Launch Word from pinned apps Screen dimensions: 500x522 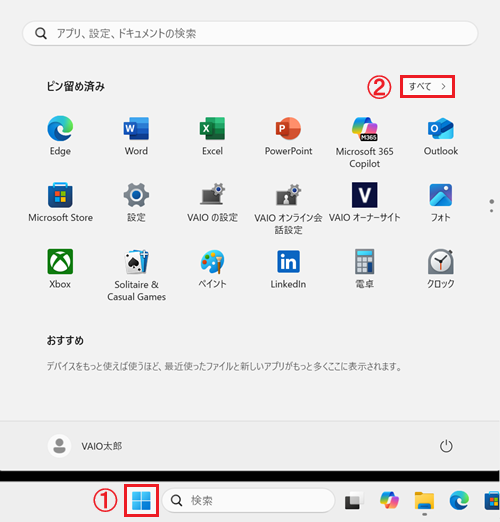[136, 135]
